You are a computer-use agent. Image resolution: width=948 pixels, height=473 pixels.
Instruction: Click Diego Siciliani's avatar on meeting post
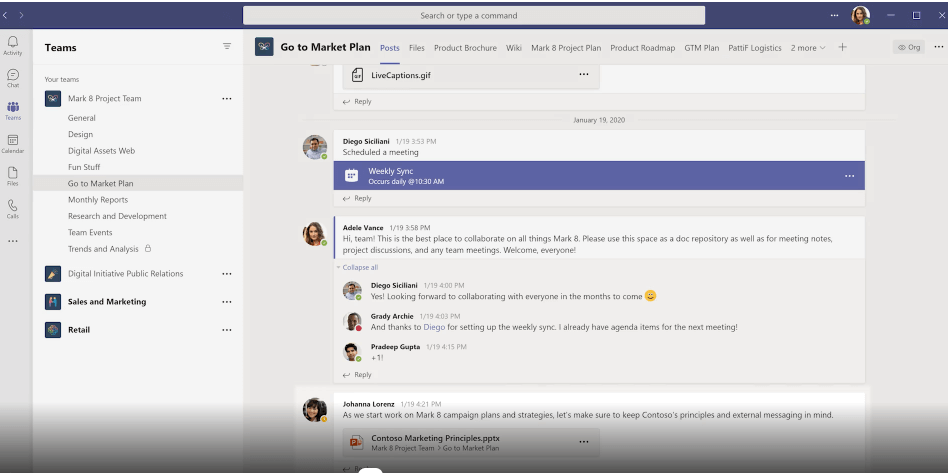coord(314,147)
